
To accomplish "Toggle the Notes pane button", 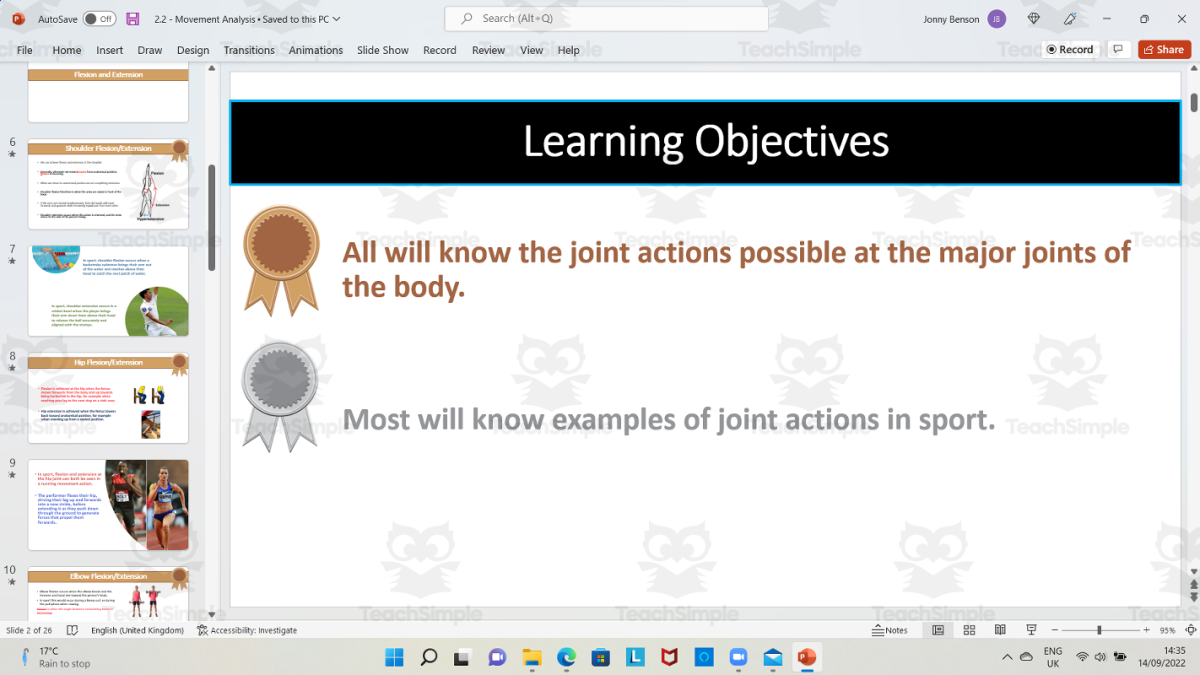I will (890, 631).
